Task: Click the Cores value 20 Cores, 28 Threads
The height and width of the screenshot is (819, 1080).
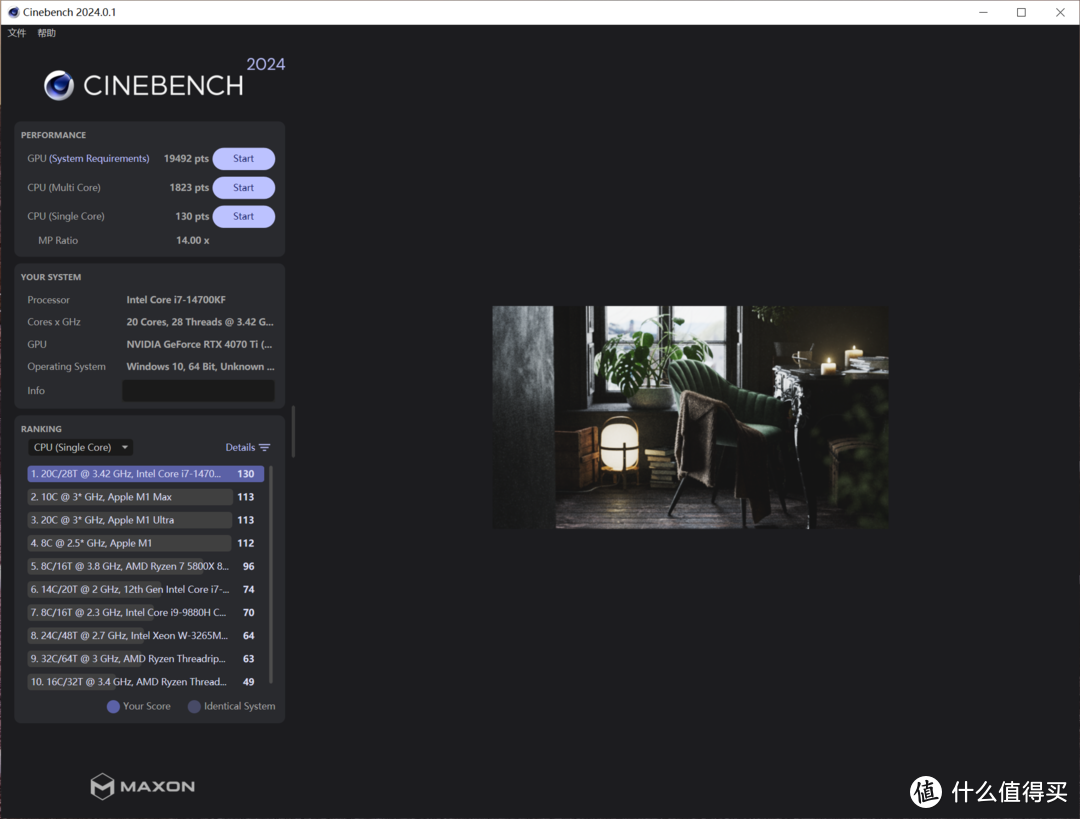Action: (x=200, y=322)
